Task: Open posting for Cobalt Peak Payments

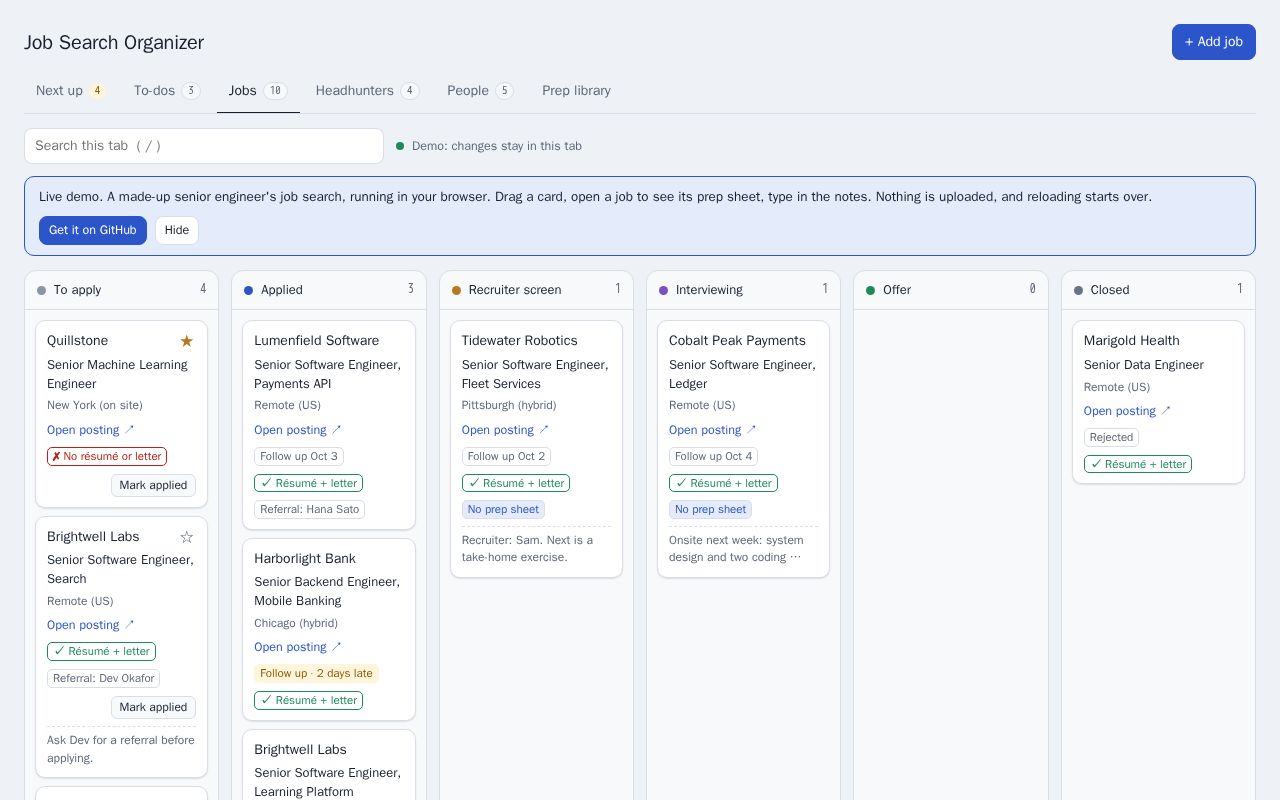Action: click(713, 430)
